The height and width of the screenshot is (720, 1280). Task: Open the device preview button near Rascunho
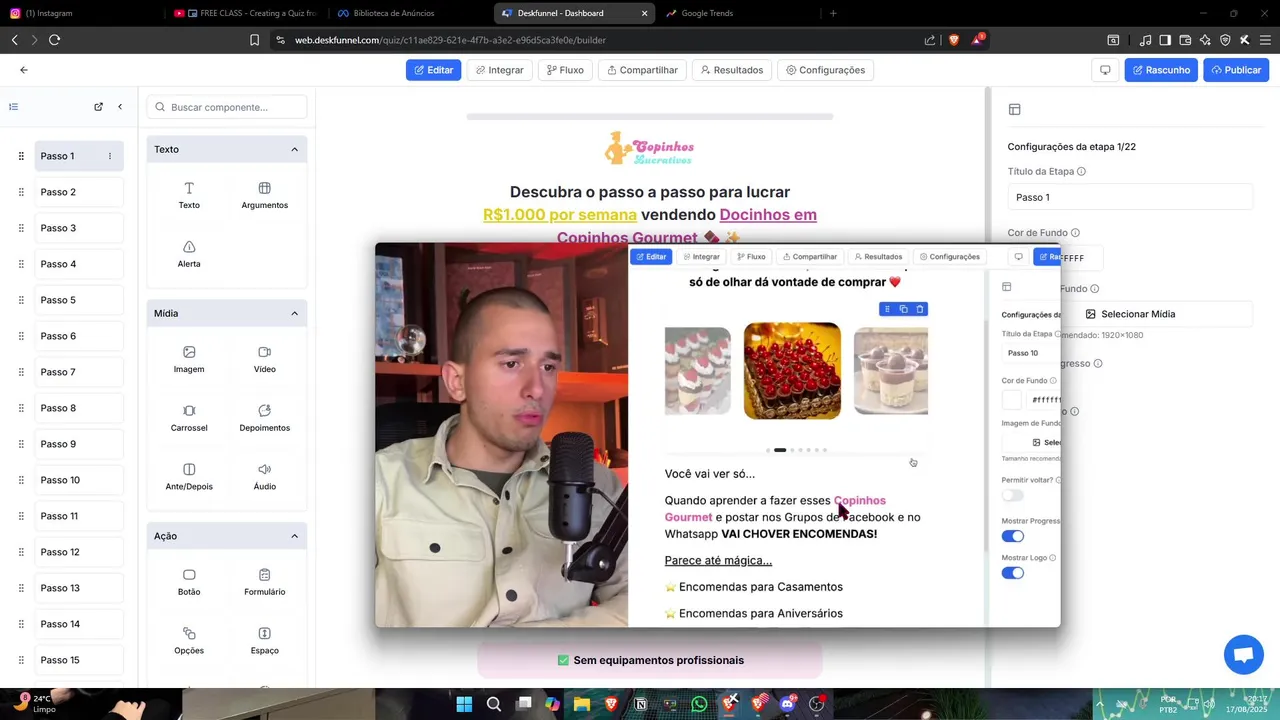(x=1105, y=70)
